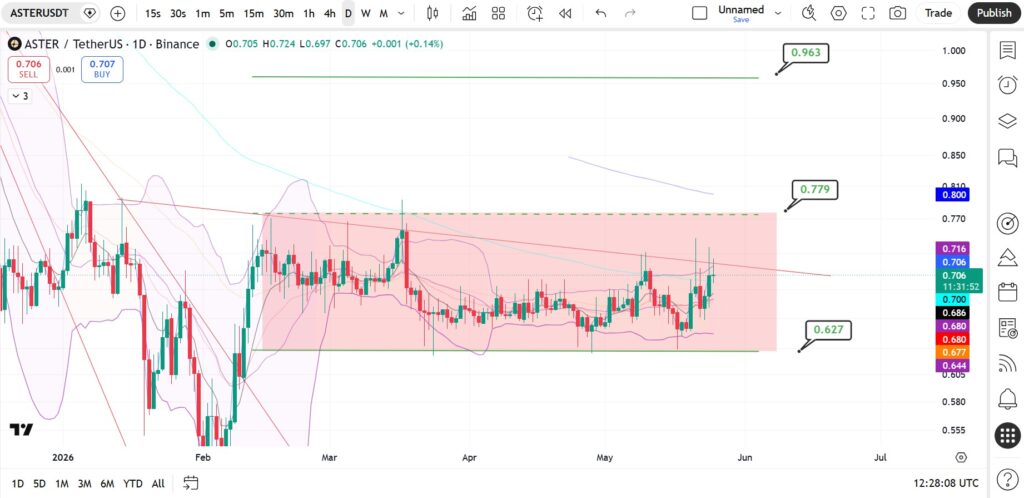This screenshot has width=1024, height=498.
Task: Set date range to All
Action: pos(158,484)
